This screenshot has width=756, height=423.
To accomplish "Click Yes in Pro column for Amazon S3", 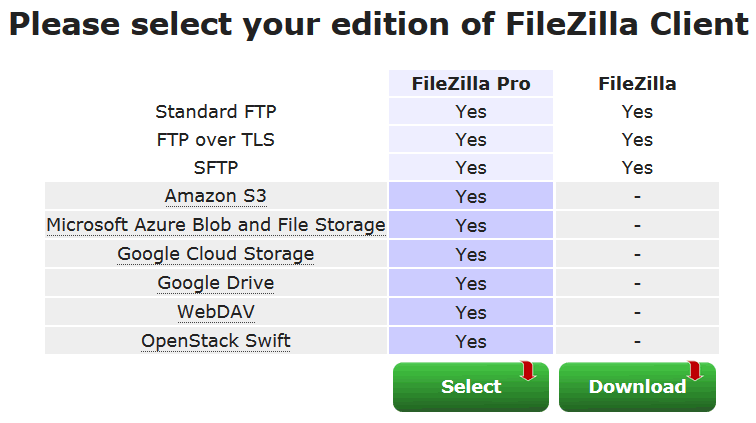I will (471, 196).
